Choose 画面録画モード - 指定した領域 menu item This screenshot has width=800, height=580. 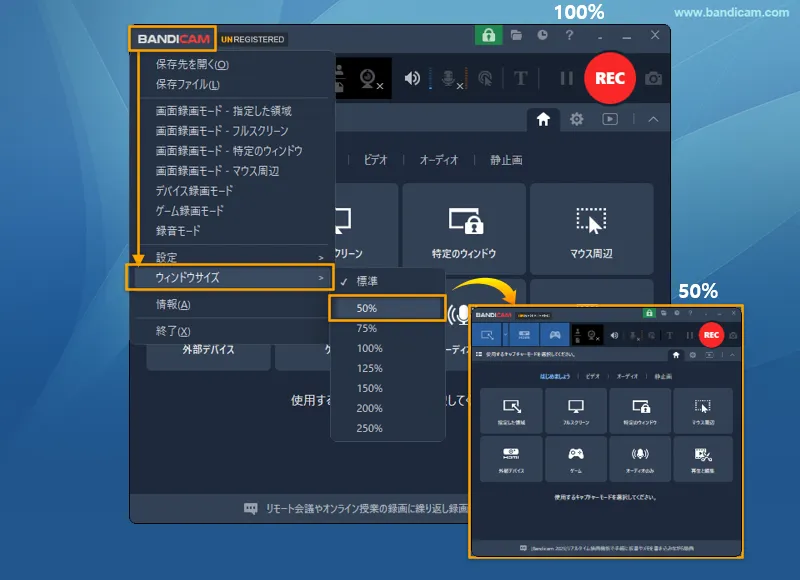pyautogui.click(x=223, y=111)
